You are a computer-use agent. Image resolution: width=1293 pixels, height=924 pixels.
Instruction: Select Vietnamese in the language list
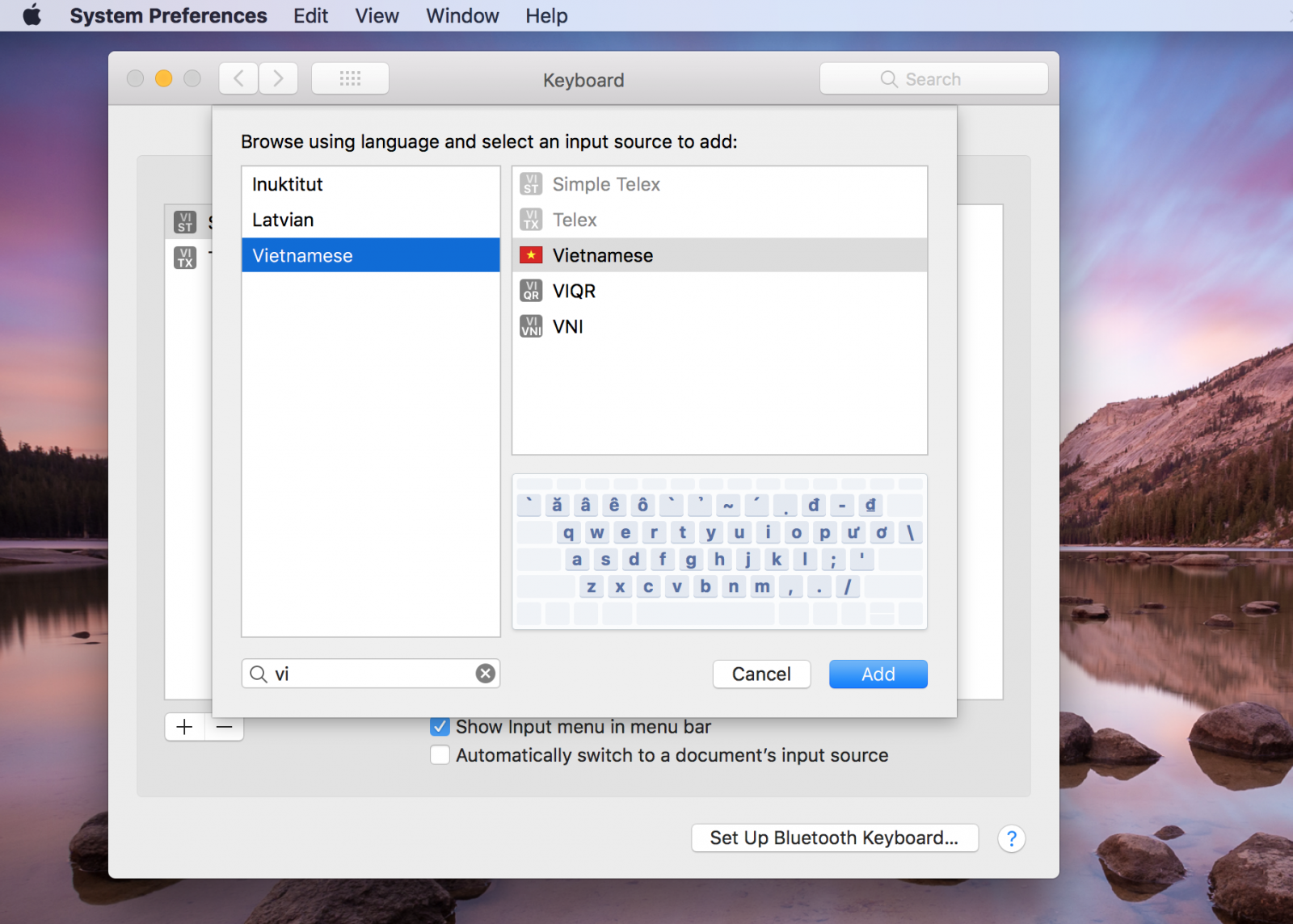click(370, 255)
